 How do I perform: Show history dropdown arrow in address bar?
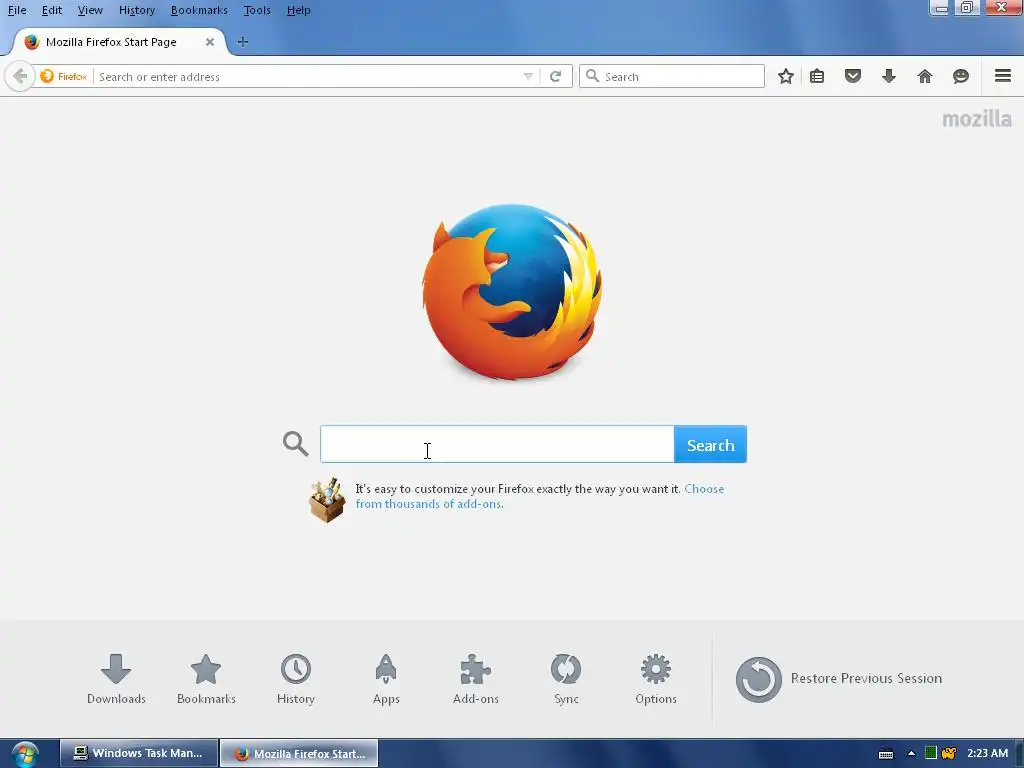click(528, 76)
